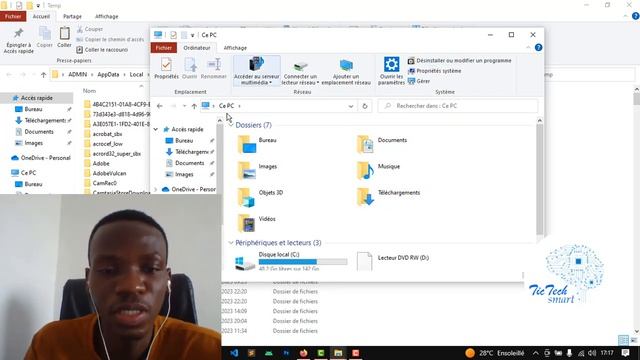Viewport: 640px width, 360px height.
Task: Click File Explorer taskbar icon
Action: 338,353
